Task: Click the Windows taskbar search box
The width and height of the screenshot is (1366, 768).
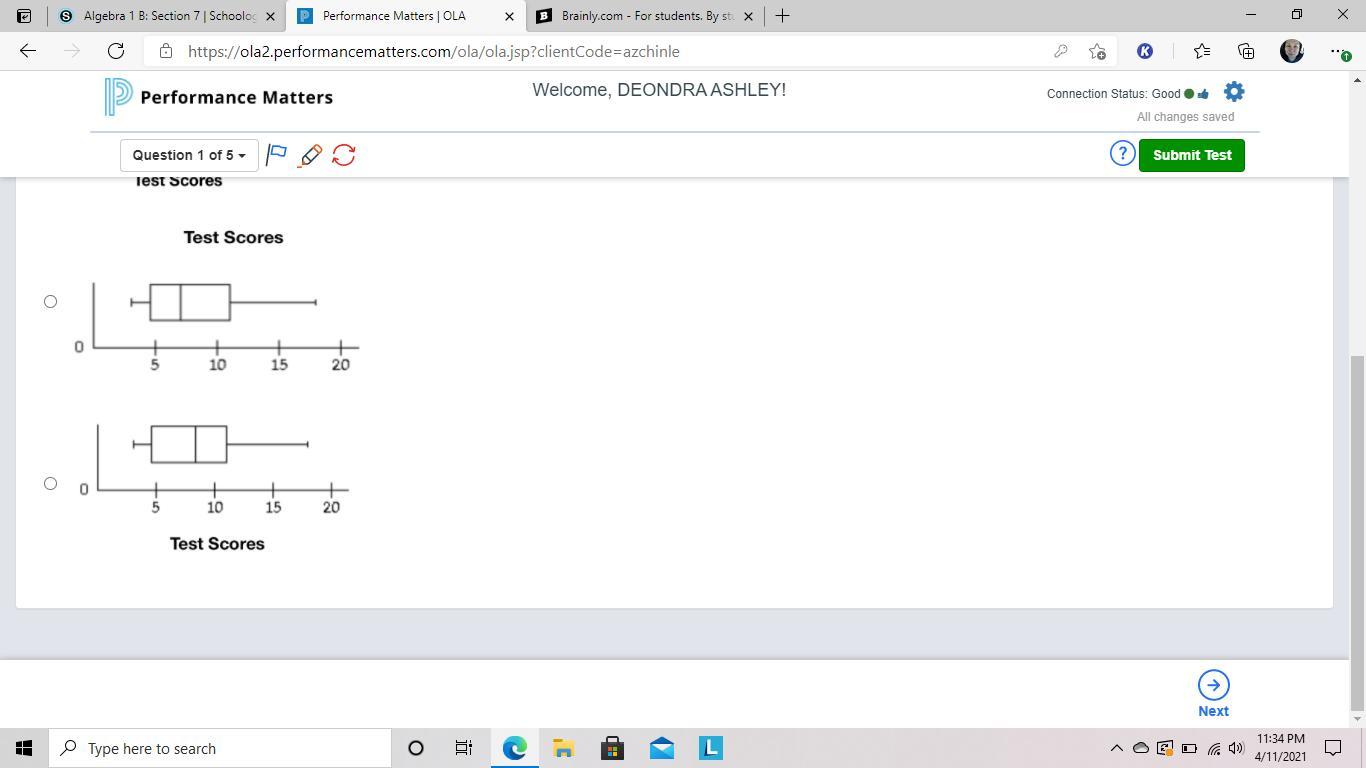Action: tap(220, 748)
